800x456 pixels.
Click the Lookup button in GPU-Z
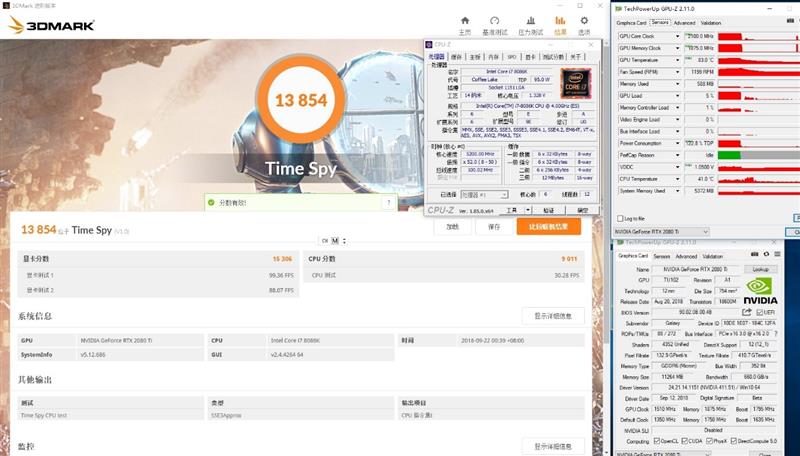(761, 269)
